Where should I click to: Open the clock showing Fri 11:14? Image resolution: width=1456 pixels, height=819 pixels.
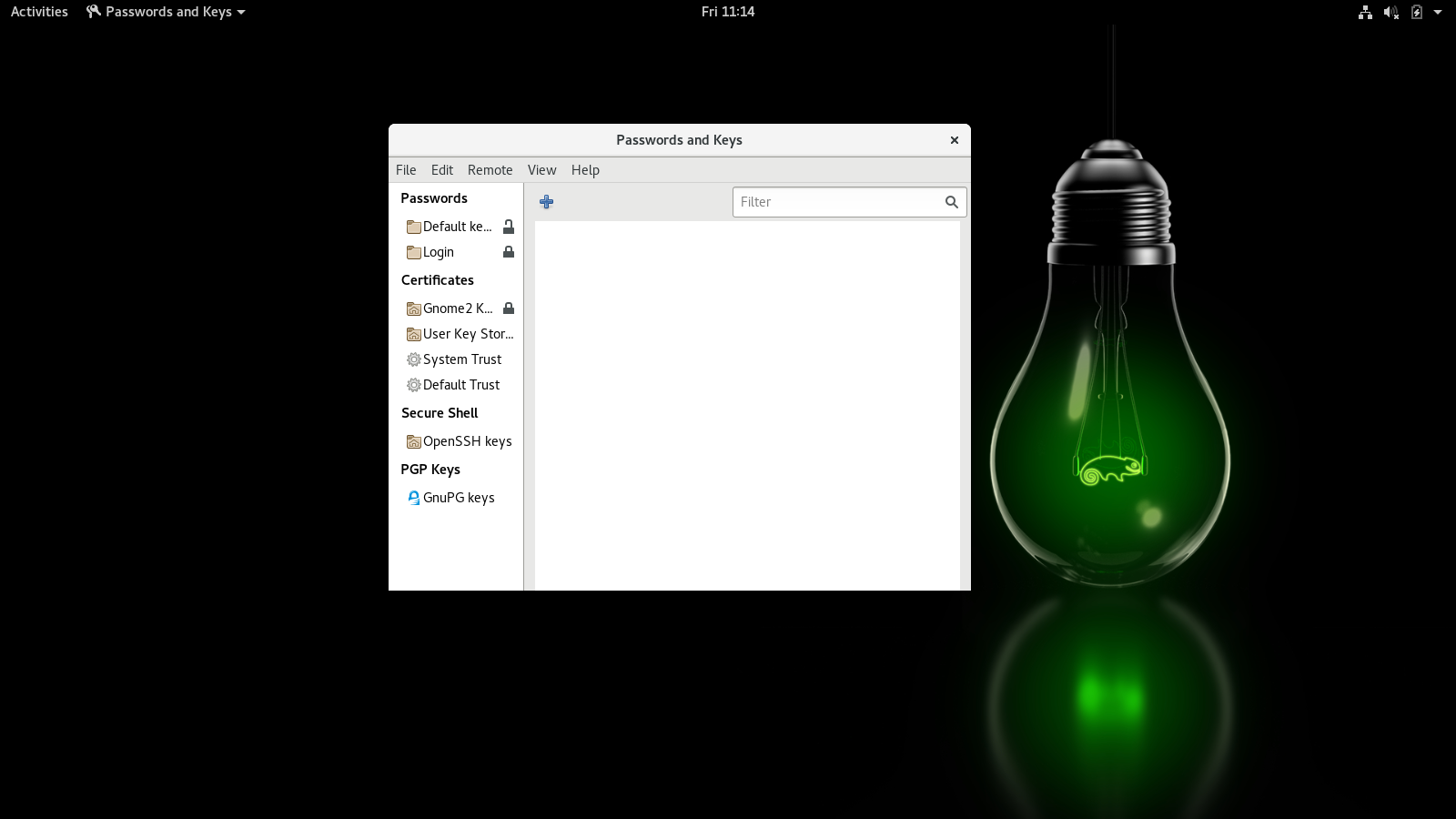(x=727, y=12)
